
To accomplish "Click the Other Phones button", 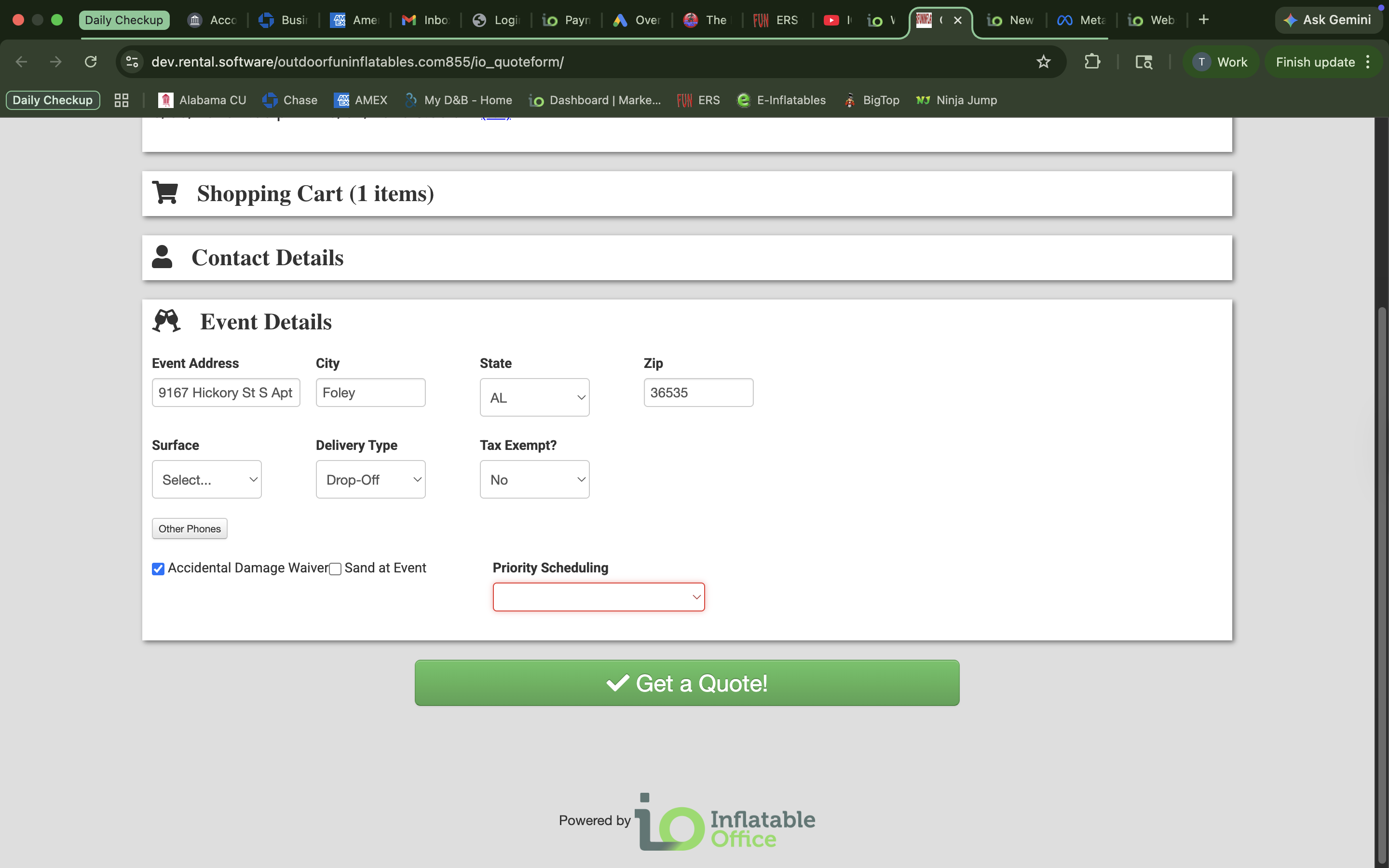I will point(190,529).
